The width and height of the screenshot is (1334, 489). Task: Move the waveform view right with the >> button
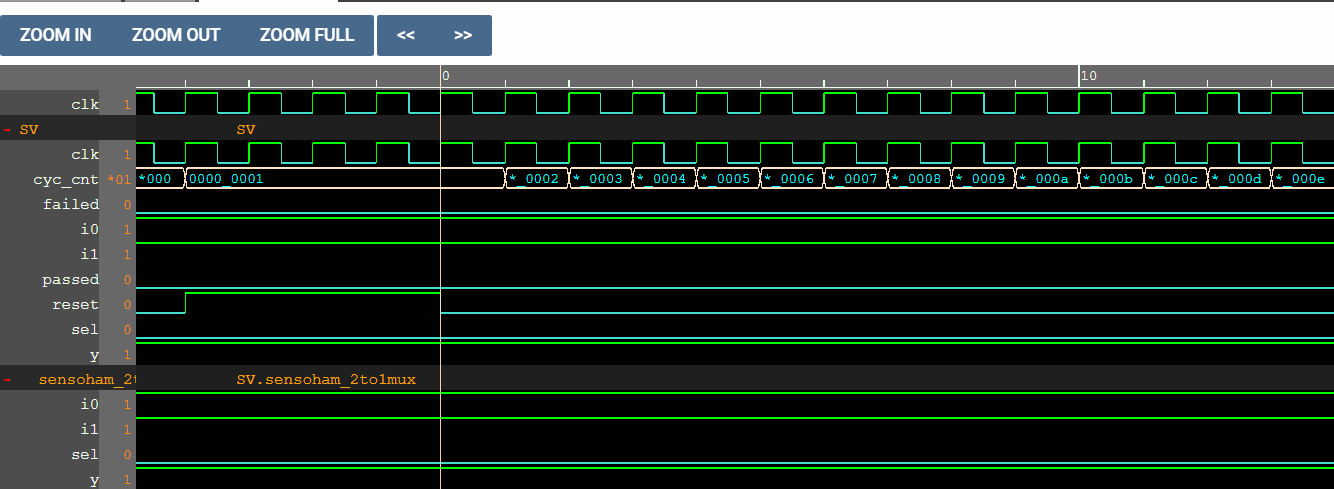pyautogui.click(x=463, y=35)
